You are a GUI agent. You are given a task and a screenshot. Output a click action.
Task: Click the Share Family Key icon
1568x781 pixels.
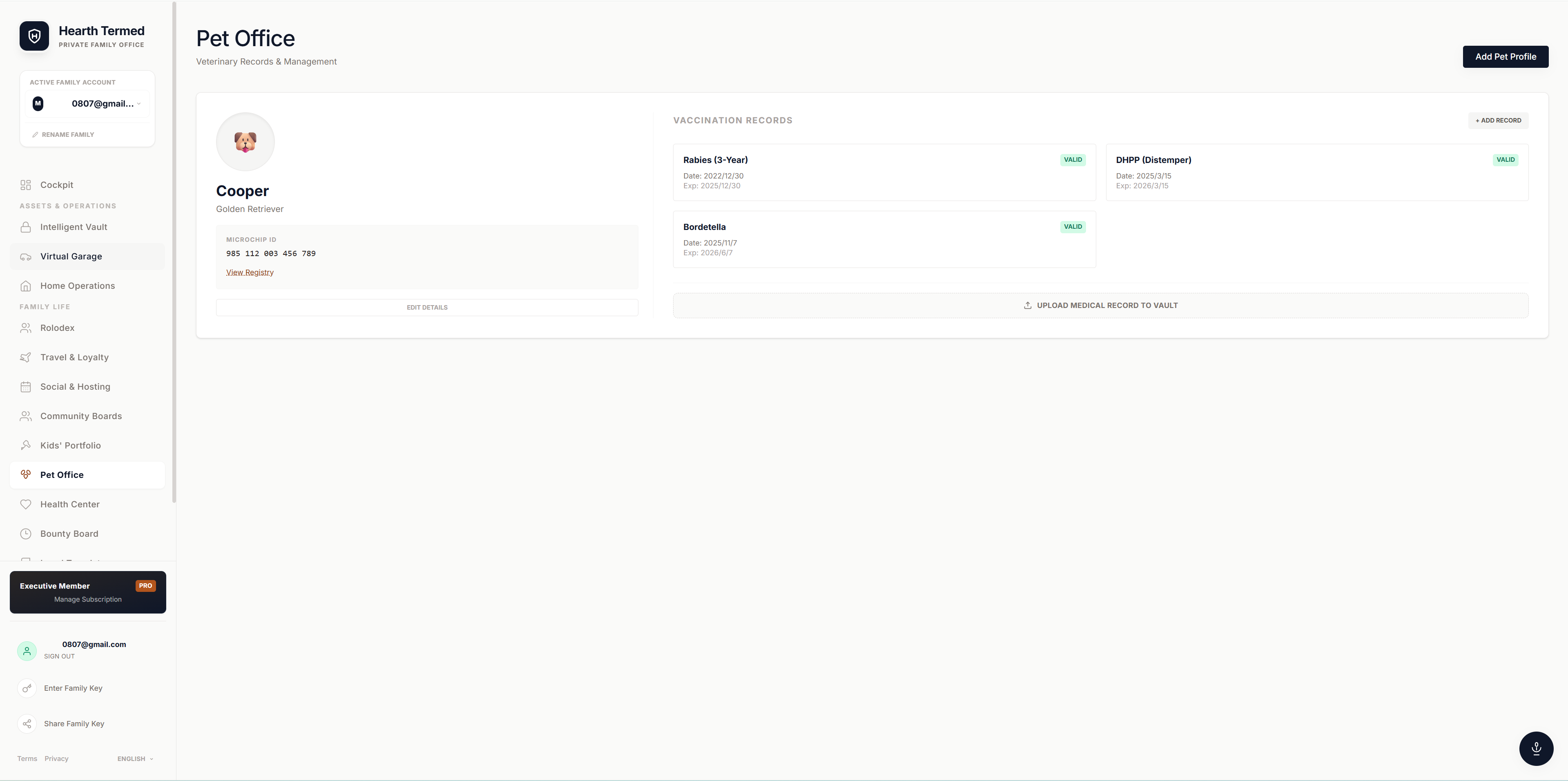pos(27,724)
